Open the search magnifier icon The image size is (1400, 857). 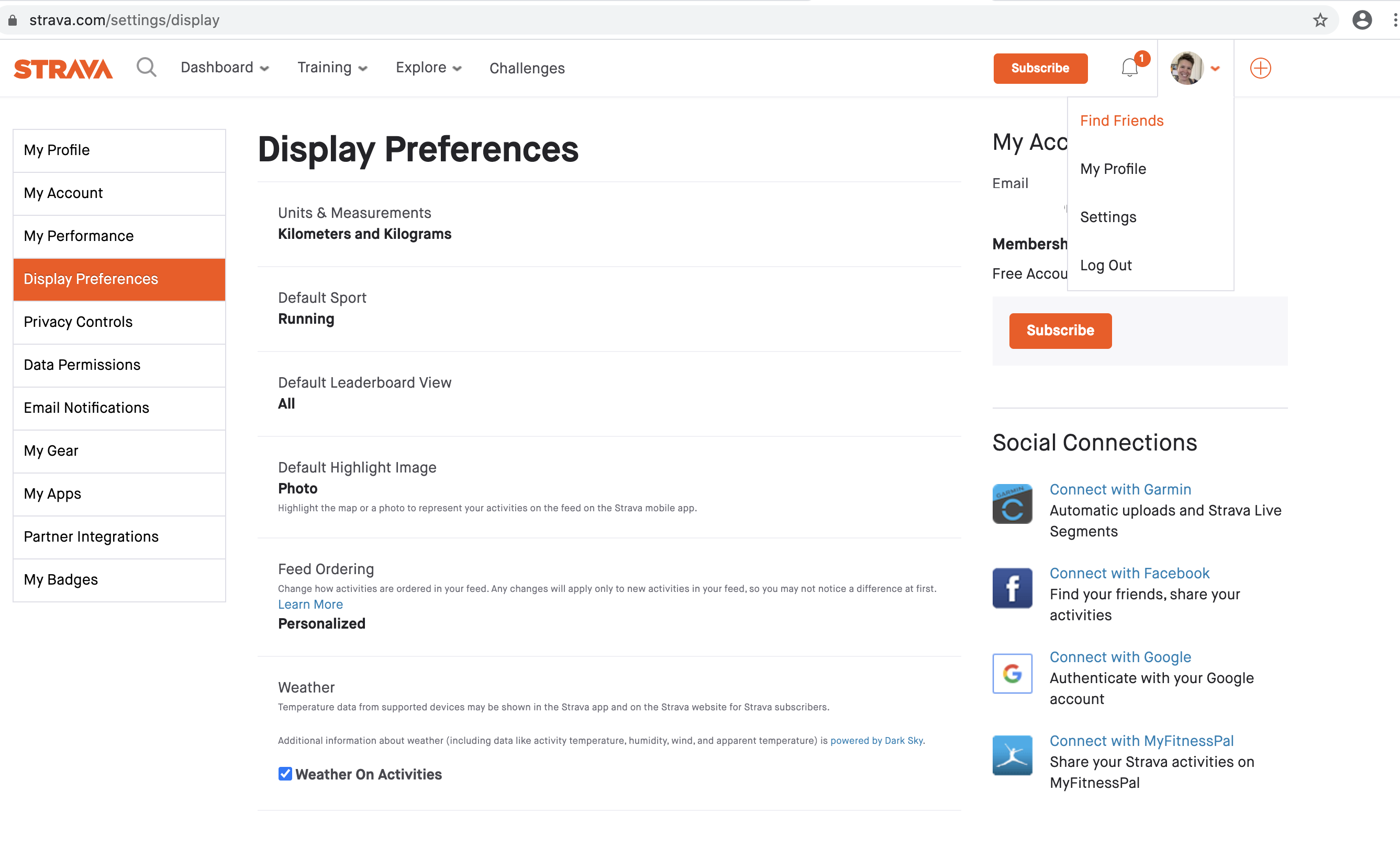146,68
